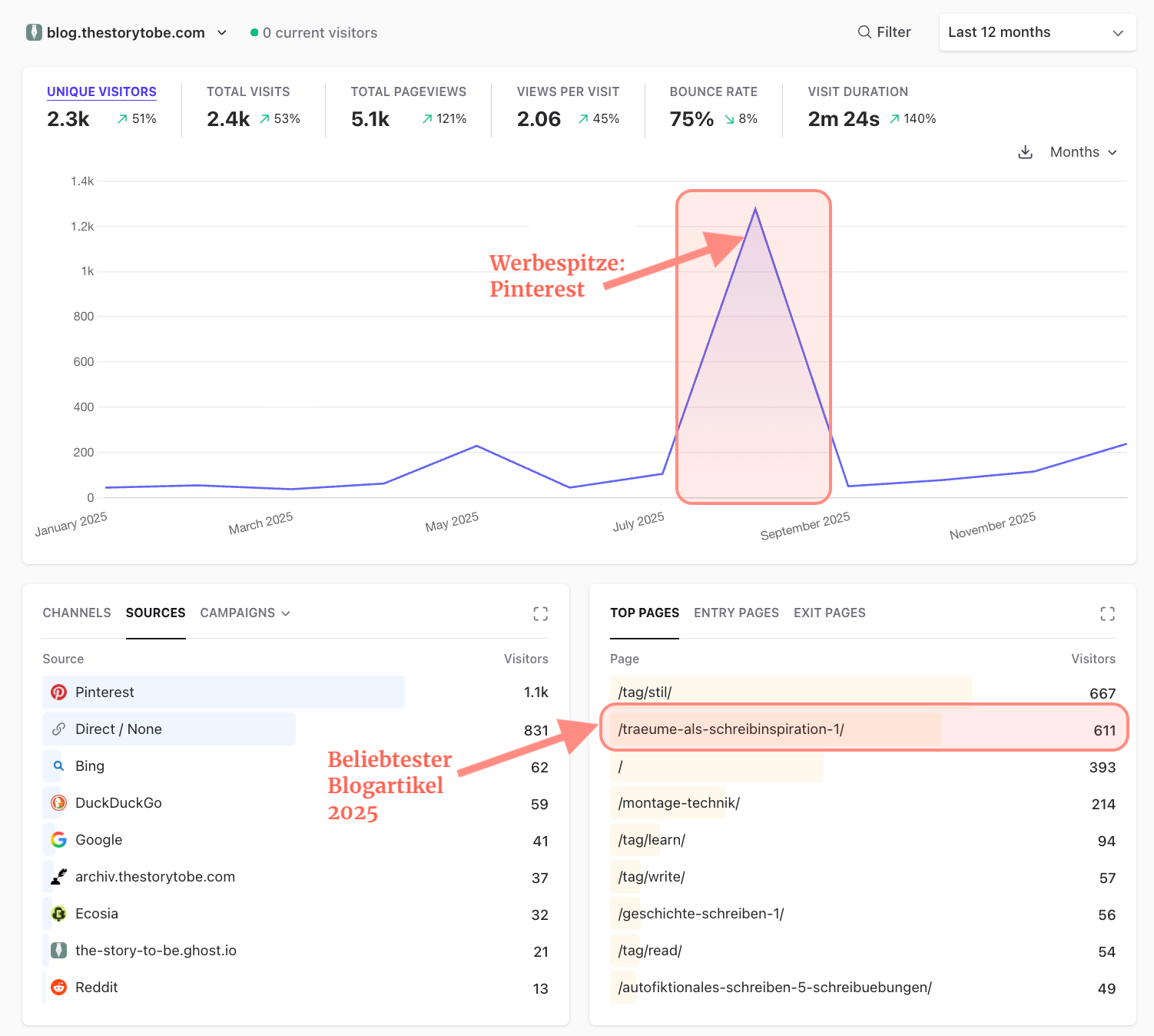Open the Months interval dropdown
This screenshot has height=1036, width=1154.
click(x=1082, y=151)
